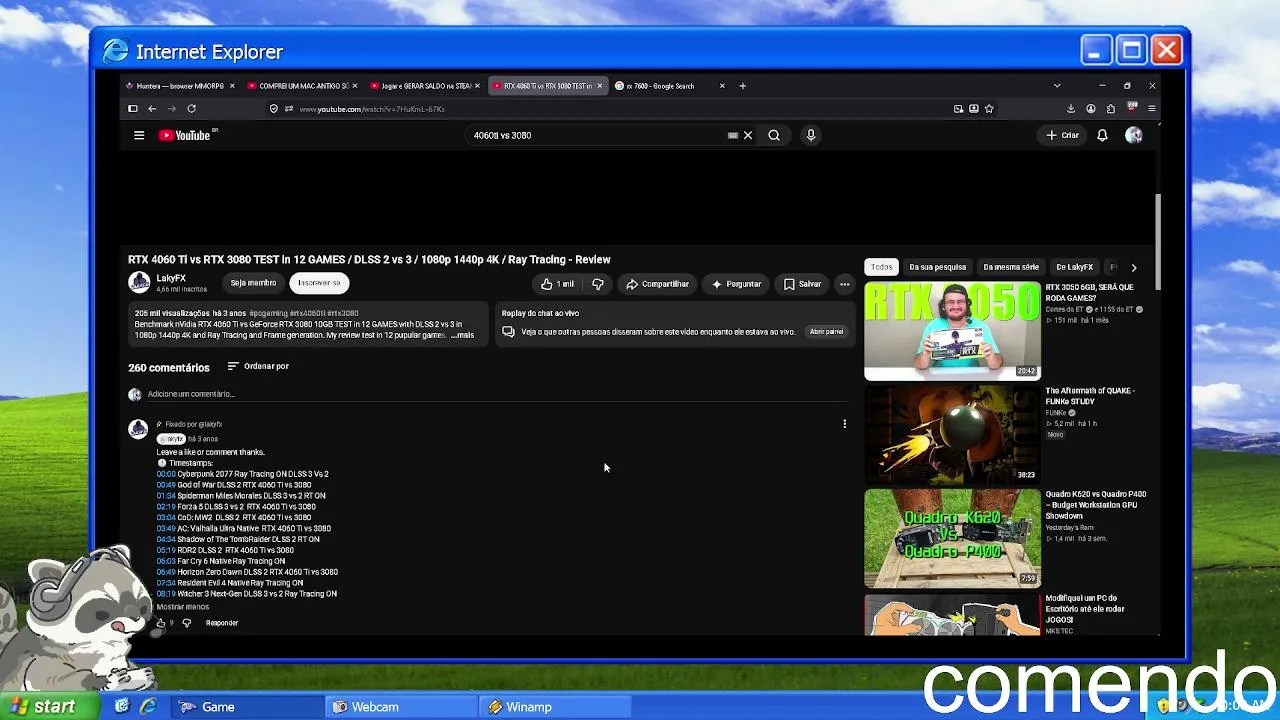Open browser downloads icon
The image size is (1280, 720).
click(1071, 109)
